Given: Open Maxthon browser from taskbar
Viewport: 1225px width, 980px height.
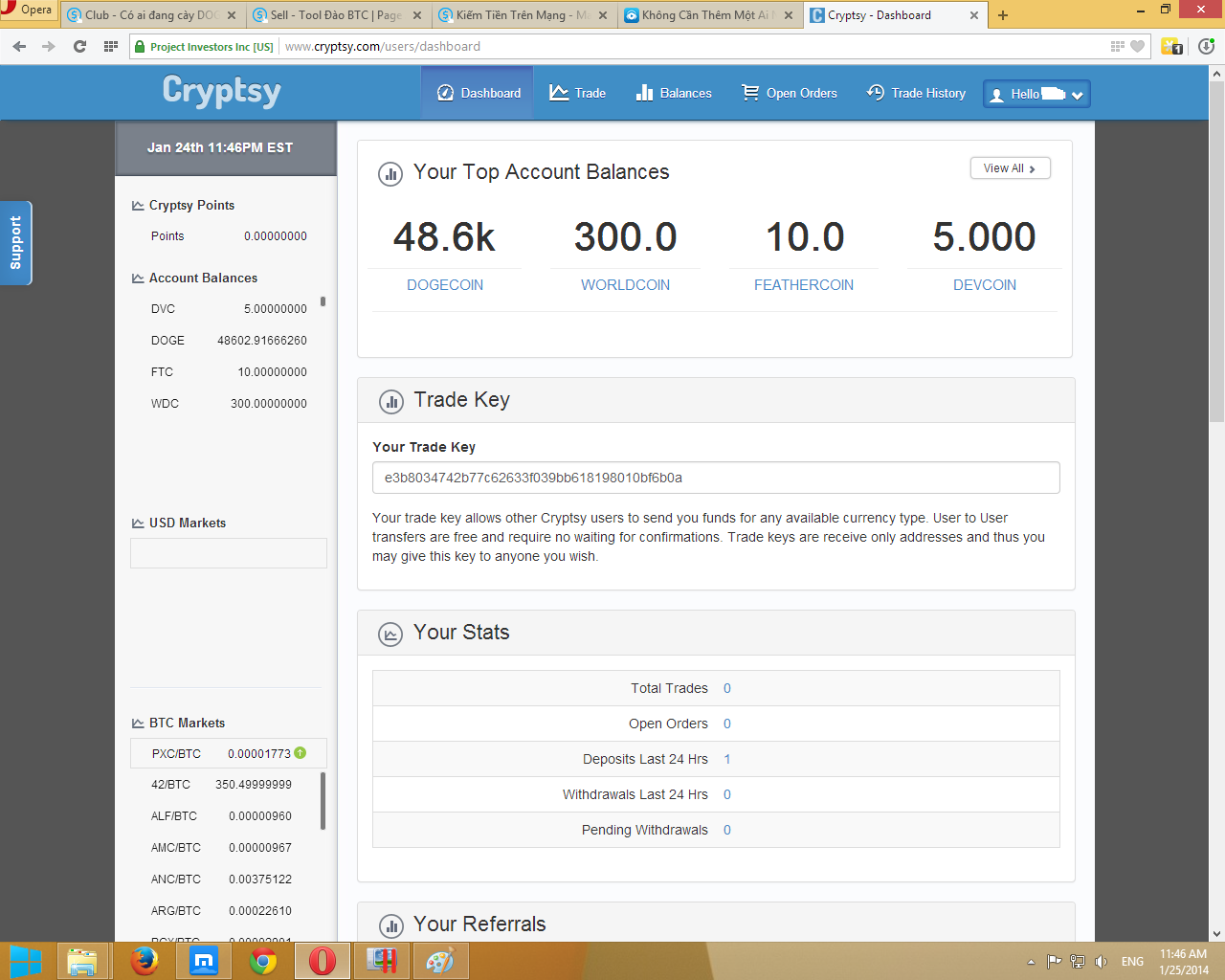Looking at the screenshot, I should click(x=204, y=961).
